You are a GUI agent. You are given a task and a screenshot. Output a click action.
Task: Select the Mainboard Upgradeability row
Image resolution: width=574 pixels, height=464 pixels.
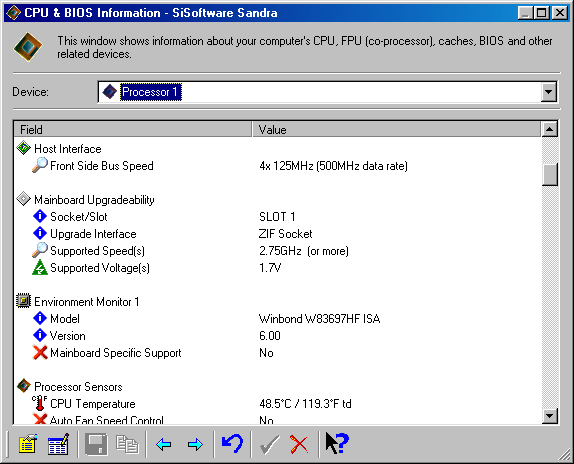click(x=277, y=199)
